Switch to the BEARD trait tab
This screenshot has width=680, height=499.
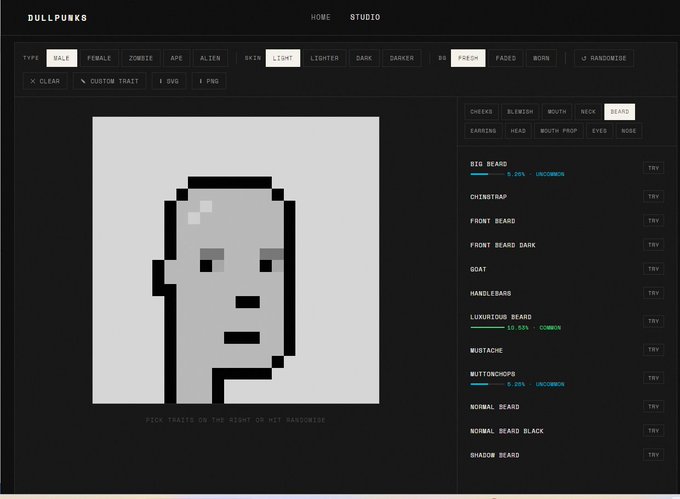coord(619,112)
